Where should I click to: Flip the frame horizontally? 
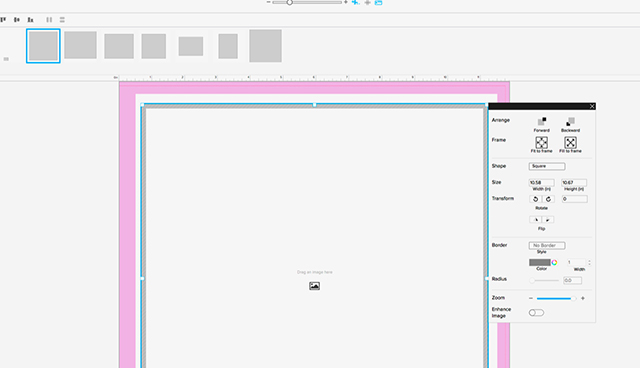[536, 219]
